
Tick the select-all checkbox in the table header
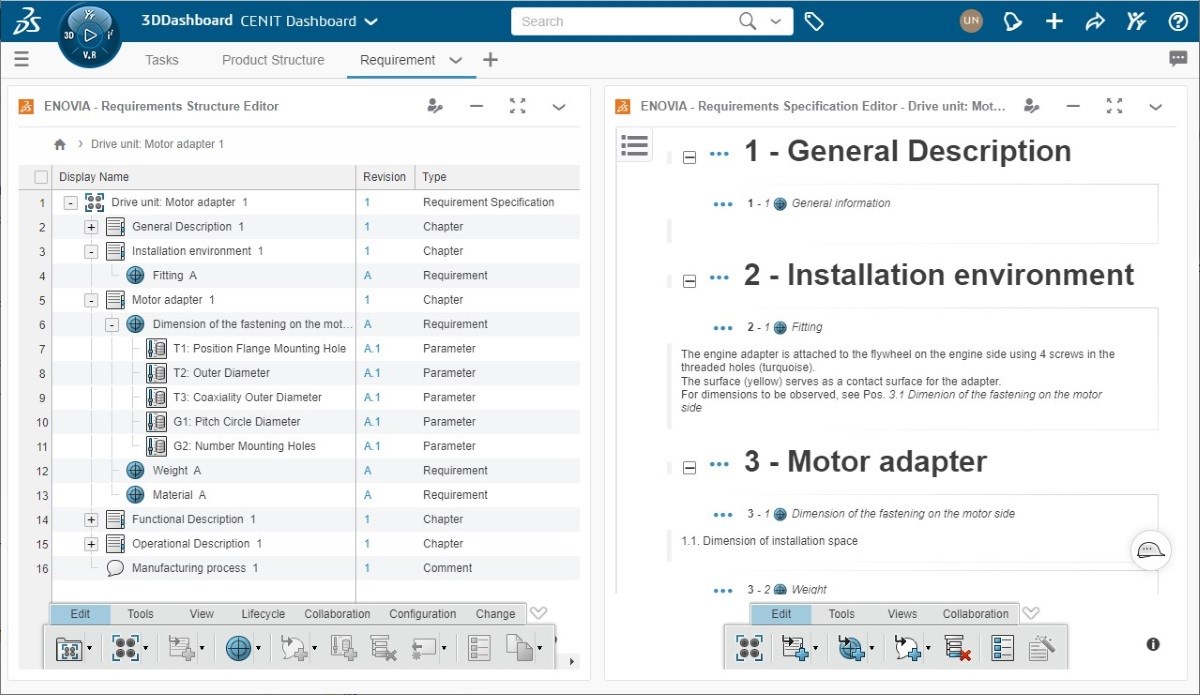coord(41,177)
